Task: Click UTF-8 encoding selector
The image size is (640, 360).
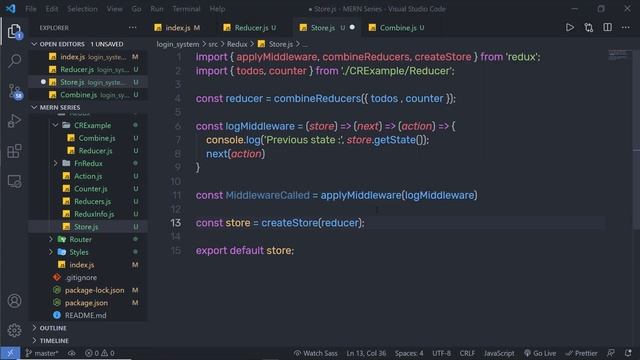Action: click(442, 353)
